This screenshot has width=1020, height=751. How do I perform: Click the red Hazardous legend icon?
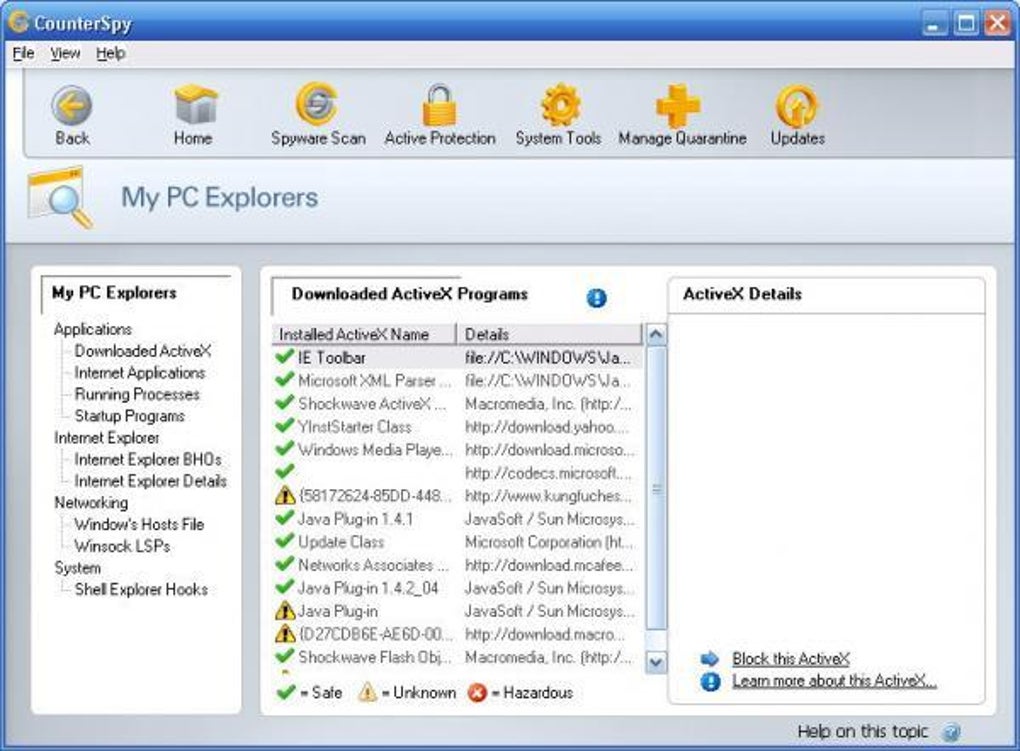pyautogui.click(x=477, y=692)
